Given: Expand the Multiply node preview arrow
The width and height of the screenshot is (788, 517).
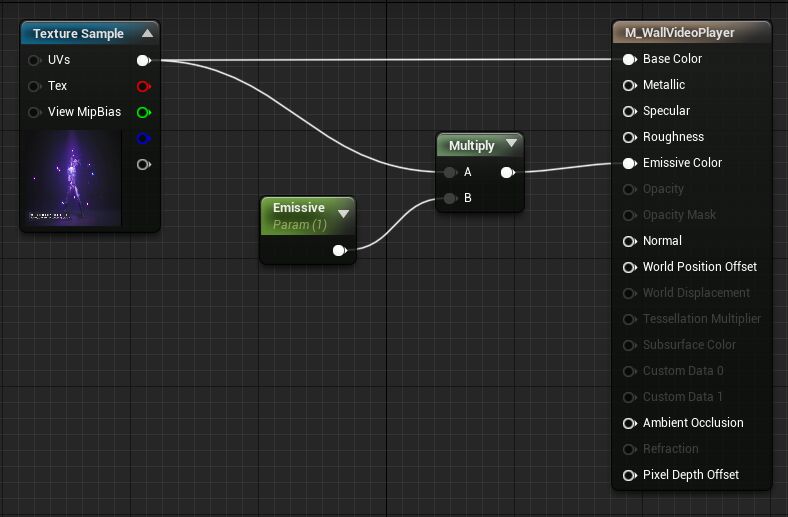Looking at the screenshot, I should pos(512,143).
